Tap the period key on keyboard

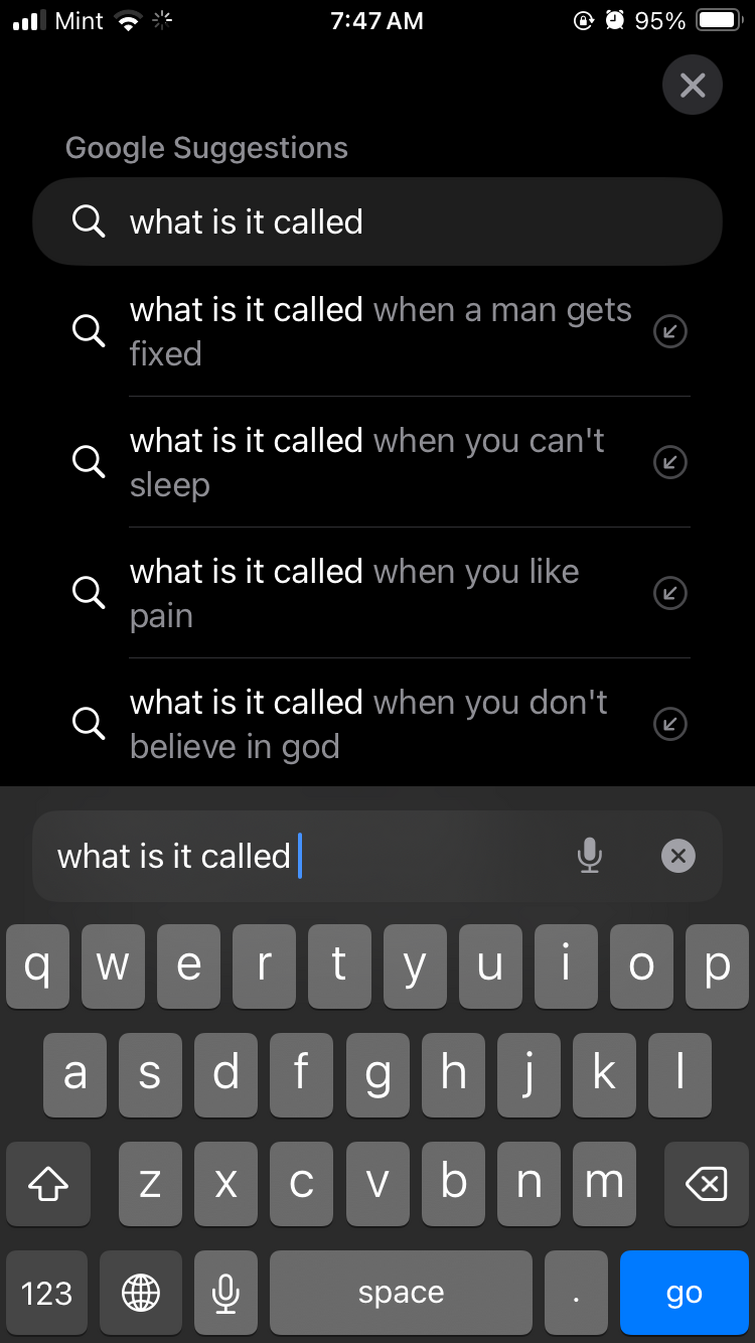(576, 1292)
